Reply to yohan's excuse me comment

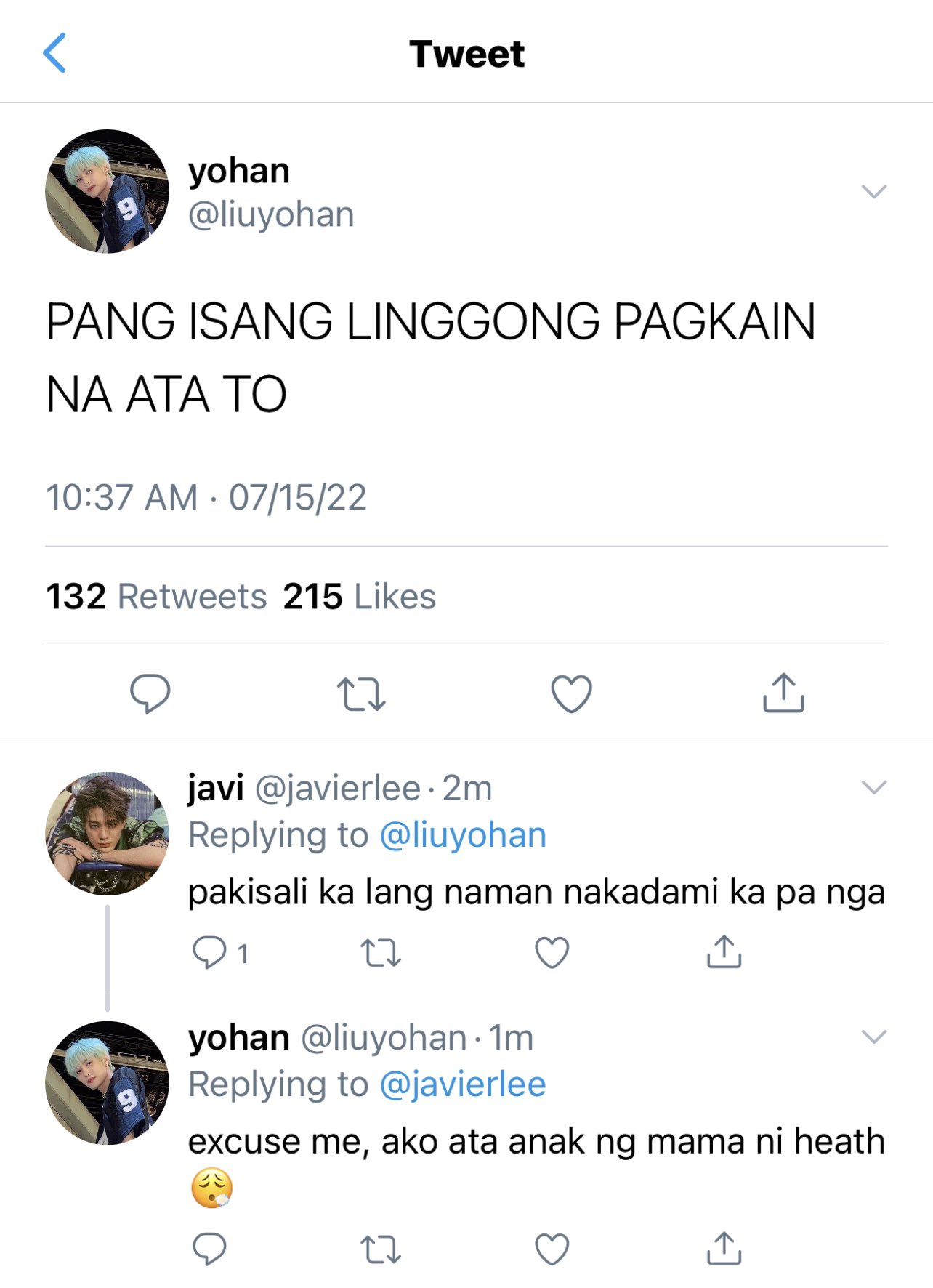[x=209, y=1249]
